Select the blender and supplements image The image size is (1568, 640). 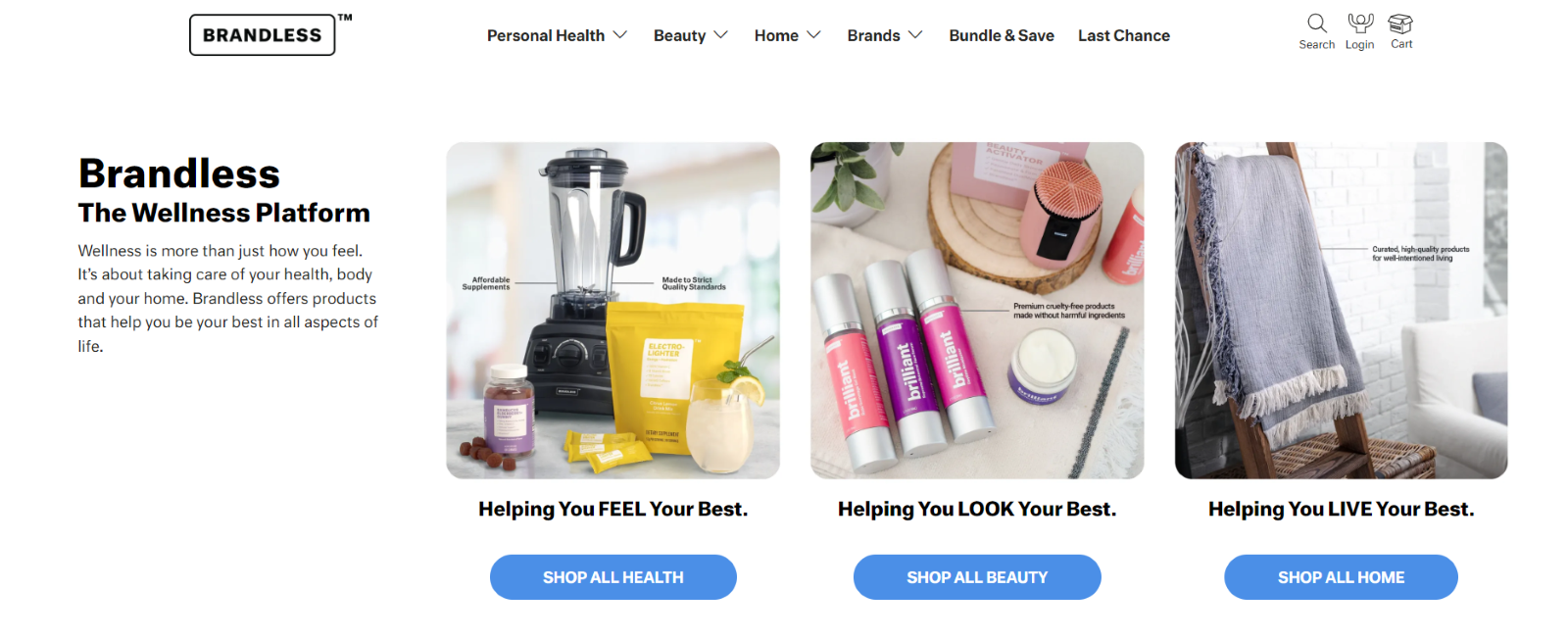(x=613, y=311)
